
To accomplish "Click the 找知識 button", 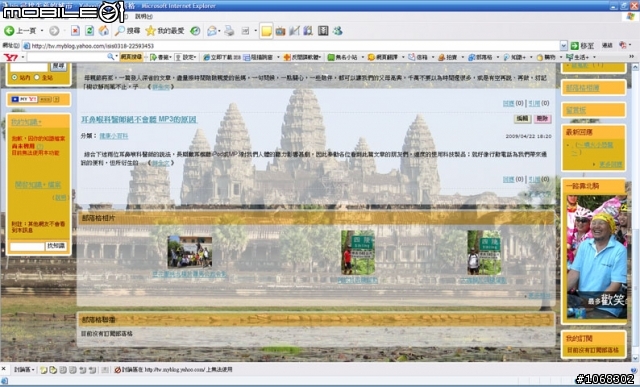I will [x=56, y=246].
